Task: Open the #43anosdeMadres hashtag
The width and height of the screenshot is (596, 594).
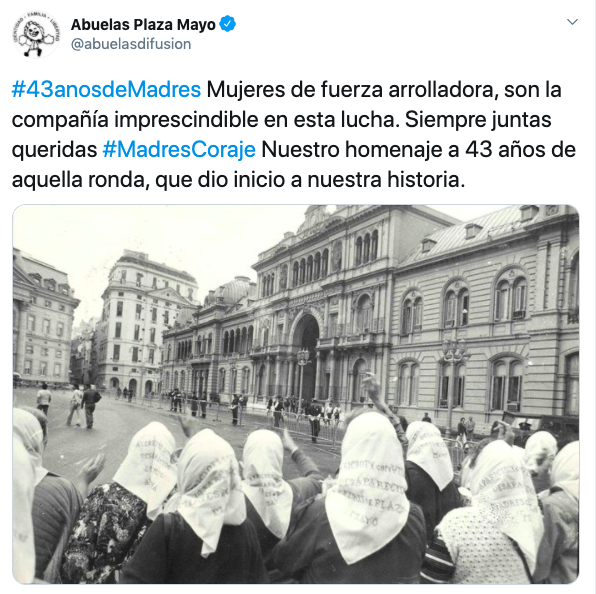Action: tap(106, 90)
